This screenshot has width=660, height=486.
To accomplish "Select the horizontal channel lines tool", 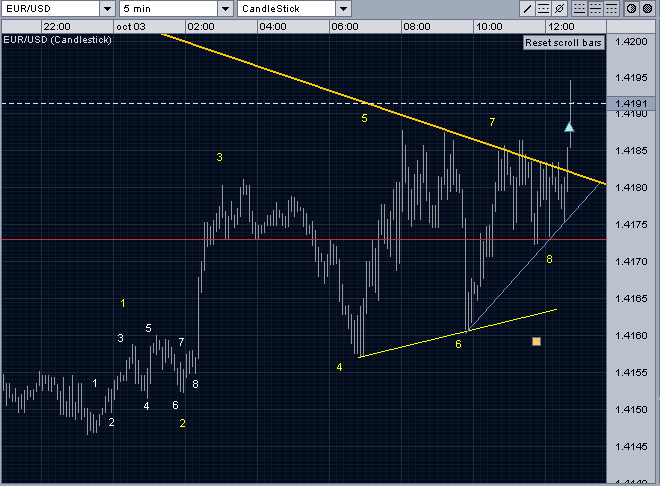I will [x=543, y=8].
